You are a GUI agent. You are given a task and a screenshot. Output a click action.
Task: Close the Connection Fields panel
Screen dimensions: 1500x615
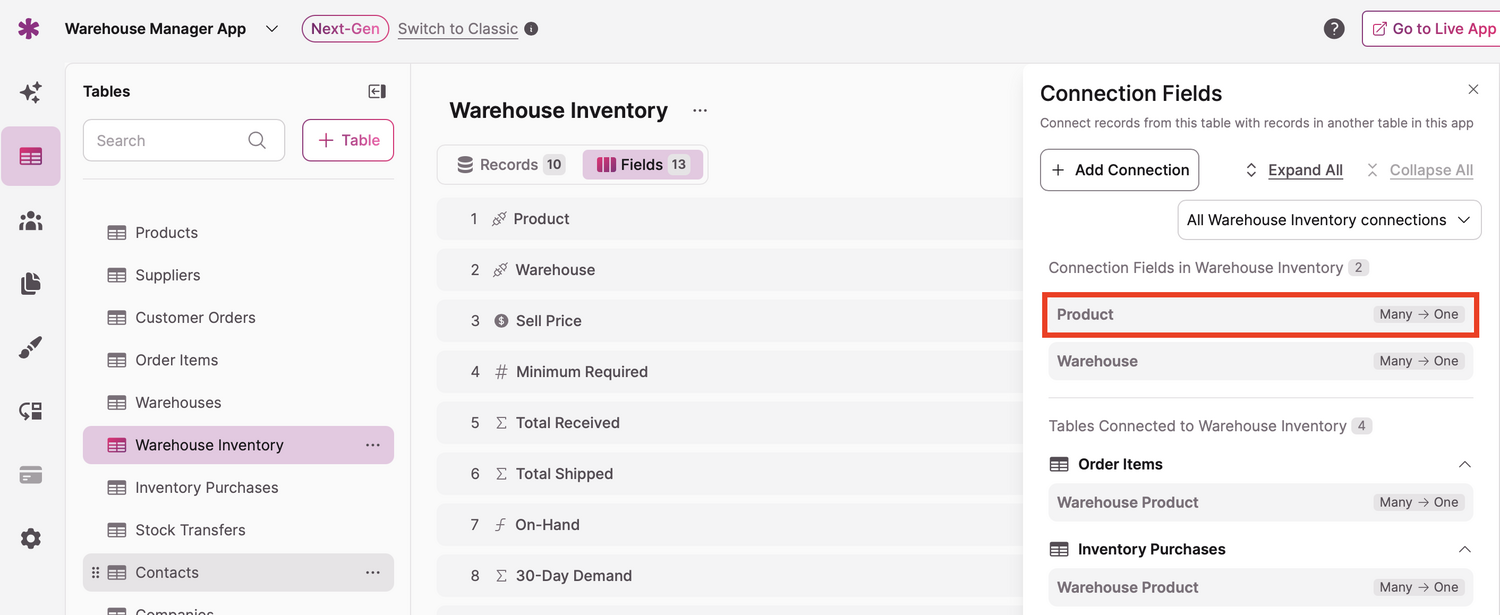click(1473, 90)
